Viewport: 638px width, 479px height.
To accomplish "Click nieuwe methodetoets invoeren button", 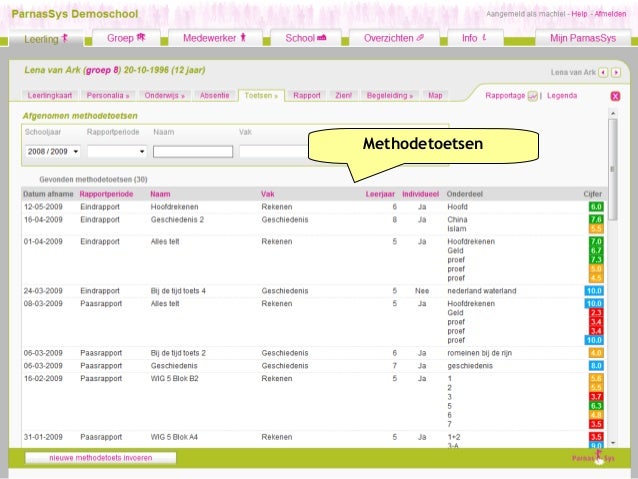I will click(101, 458).
